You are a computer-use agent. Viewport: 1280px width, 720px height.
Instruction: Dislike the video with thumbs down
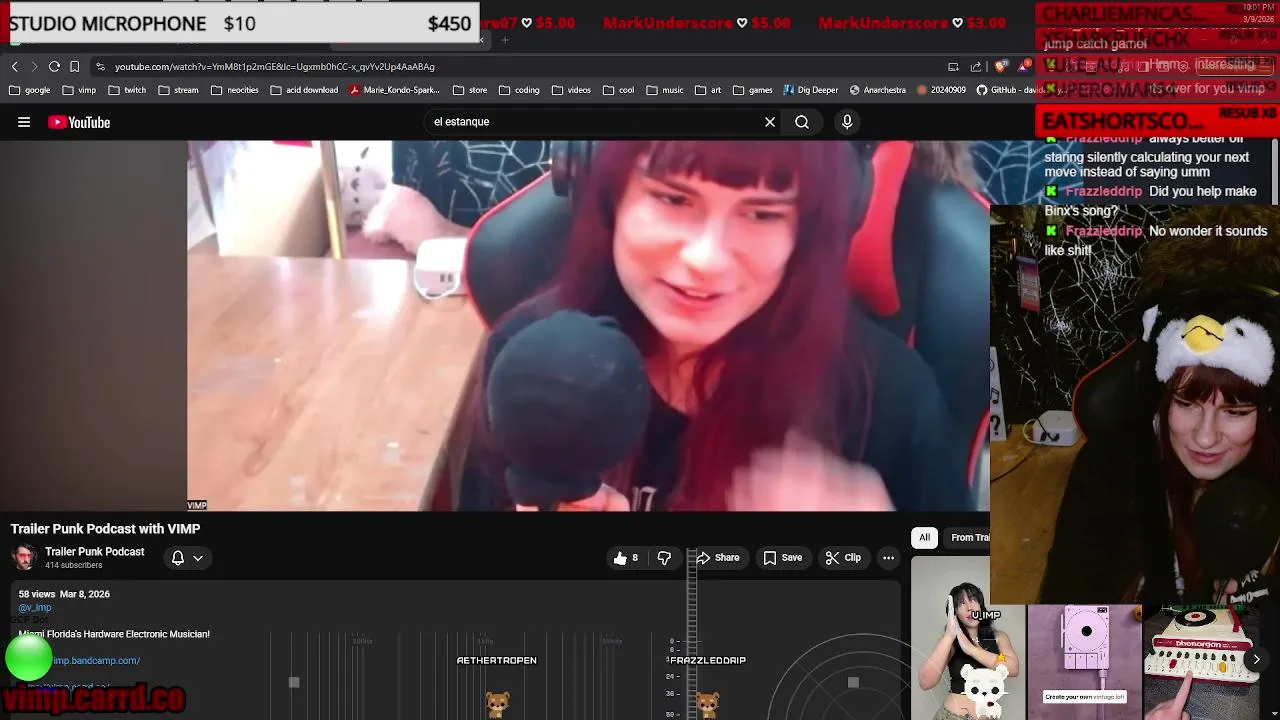[x=664, y=558]
